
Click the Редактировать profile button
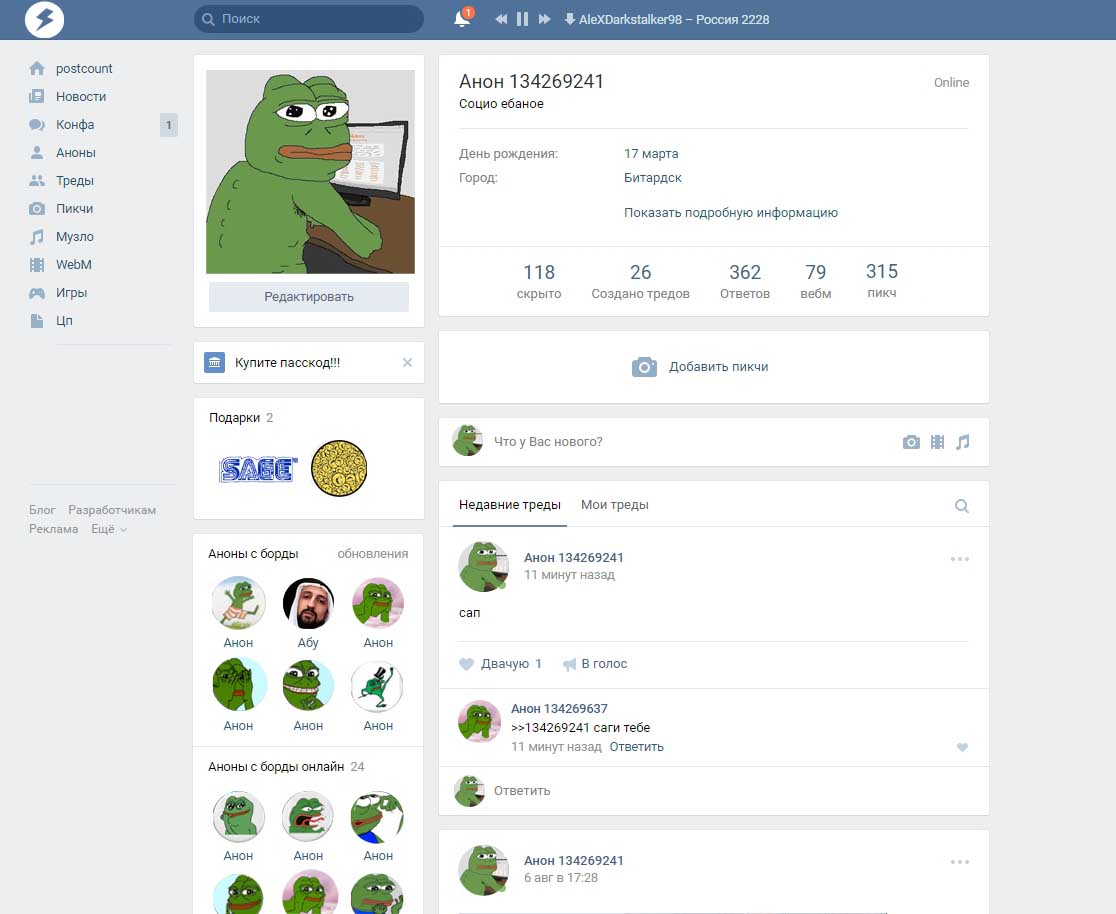pyautogui.click(x=309, y=297)
